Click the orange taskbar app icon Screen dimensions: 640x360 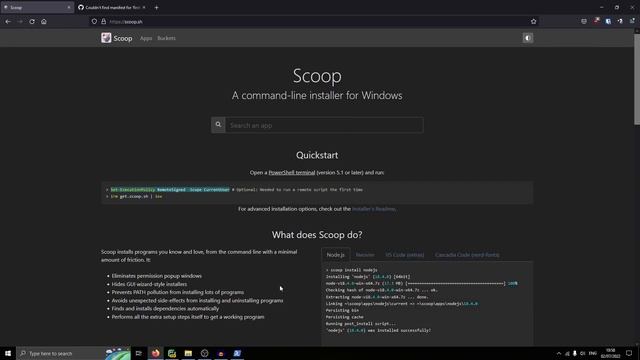[221, 353]
